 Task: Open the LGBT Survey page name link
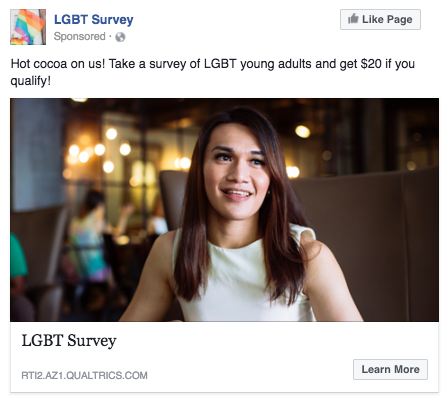pos(94,19)
